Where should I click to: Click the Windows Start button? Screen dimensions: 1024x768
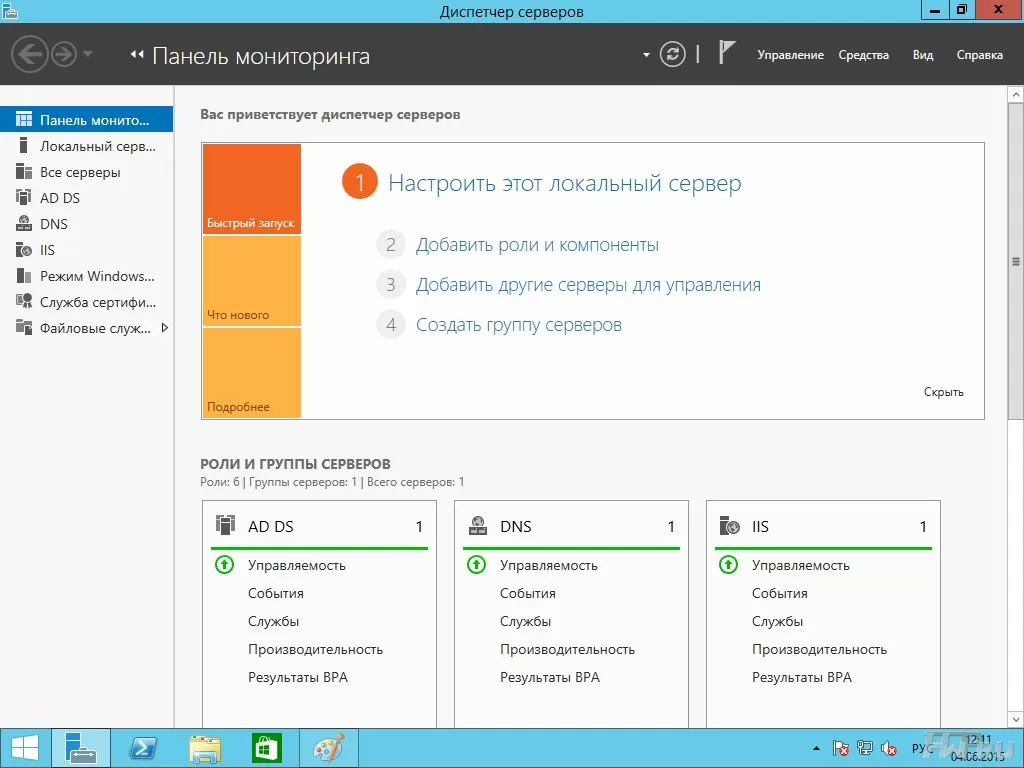pyautogui.click(x=25, y=748)
